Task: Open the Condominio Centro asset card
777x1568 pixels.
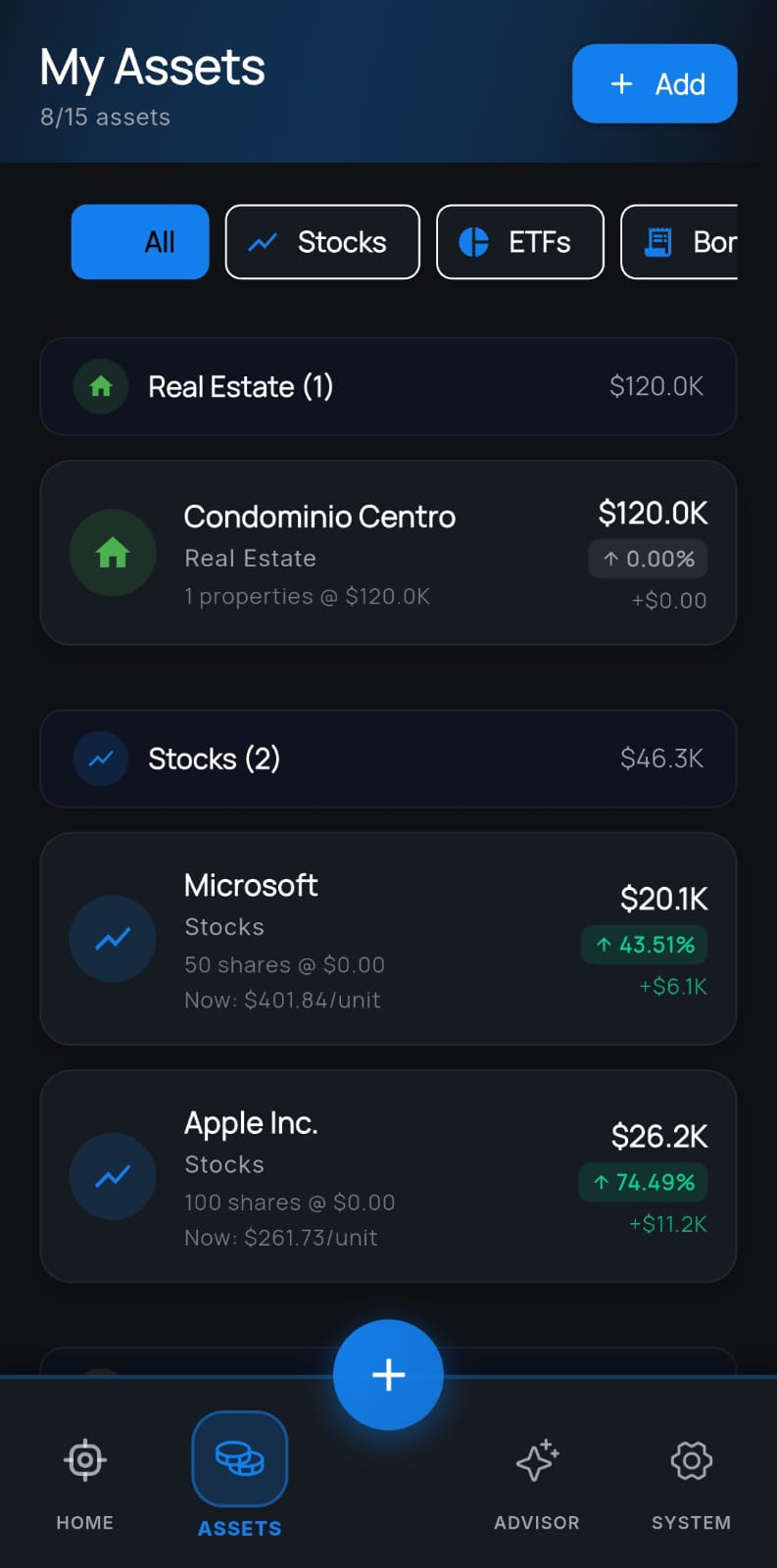Action: point(388,553)
